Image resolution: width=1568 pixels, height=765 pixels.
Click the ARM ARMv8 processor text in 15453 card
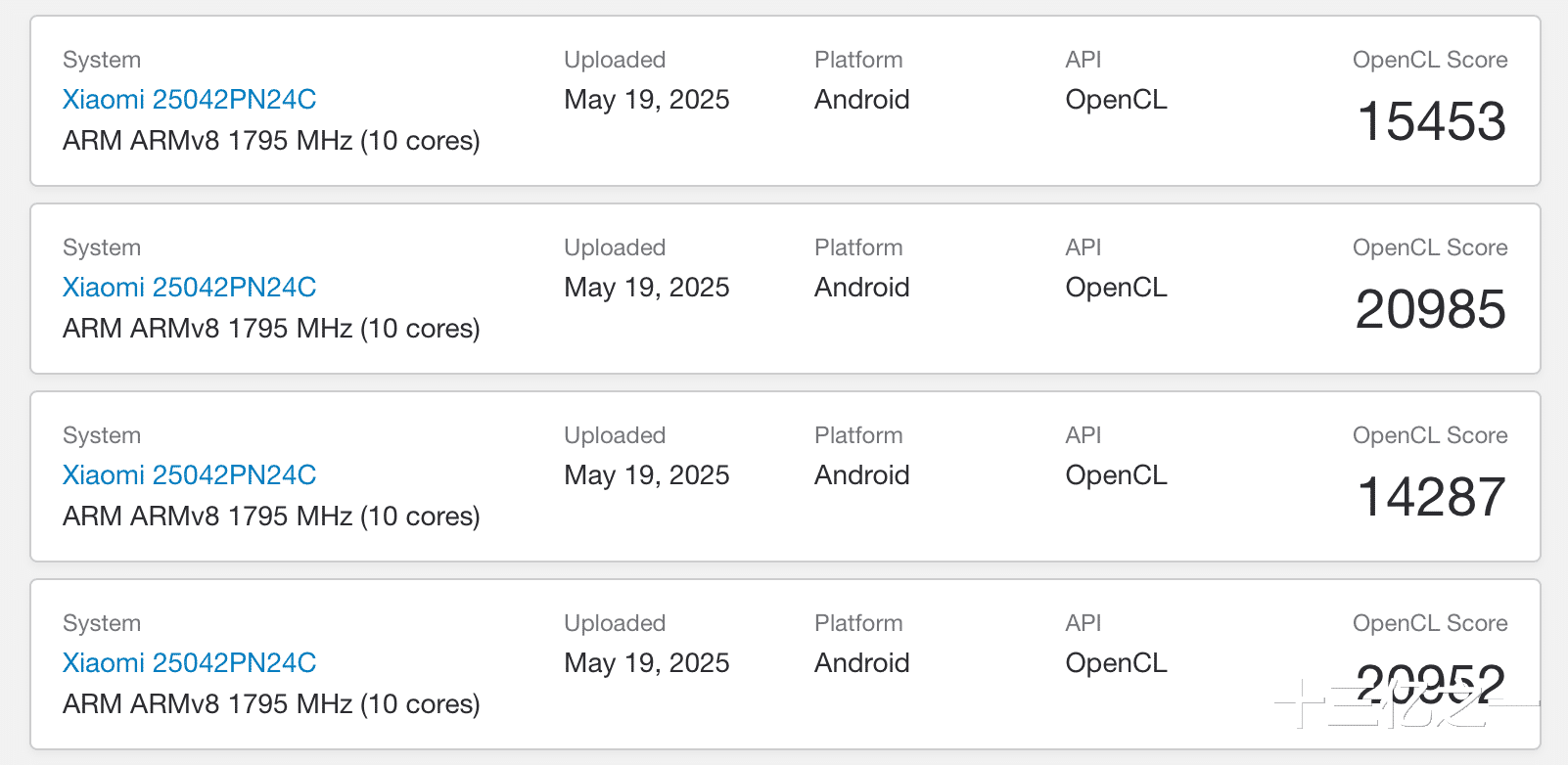click(x=271, y=141)
